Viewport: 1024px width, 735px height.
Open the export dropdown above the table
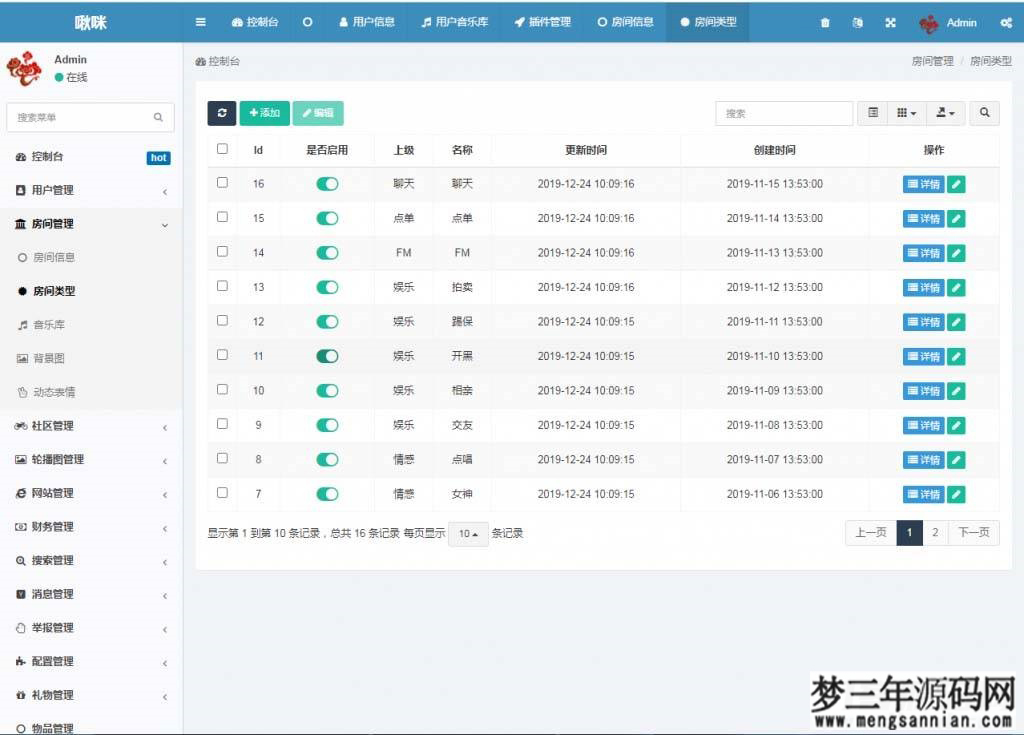[x=944, y=113]
